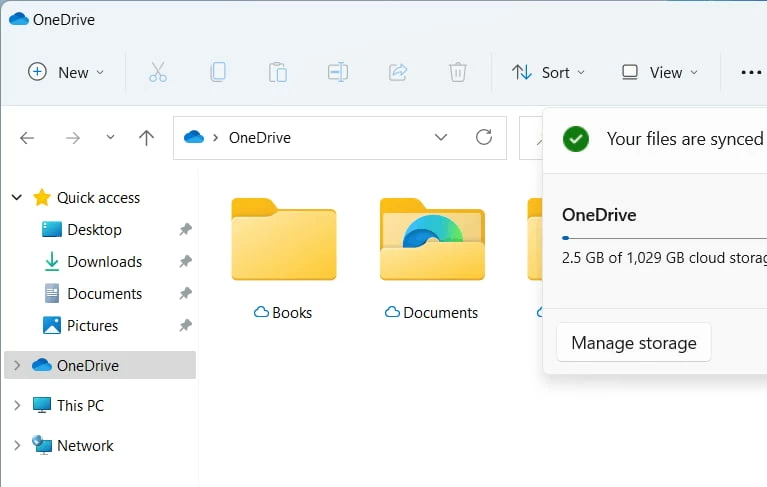Viewport: 767px width, 487px height.
Task: Go up one folder level
Action: click(x=146, y=138)
